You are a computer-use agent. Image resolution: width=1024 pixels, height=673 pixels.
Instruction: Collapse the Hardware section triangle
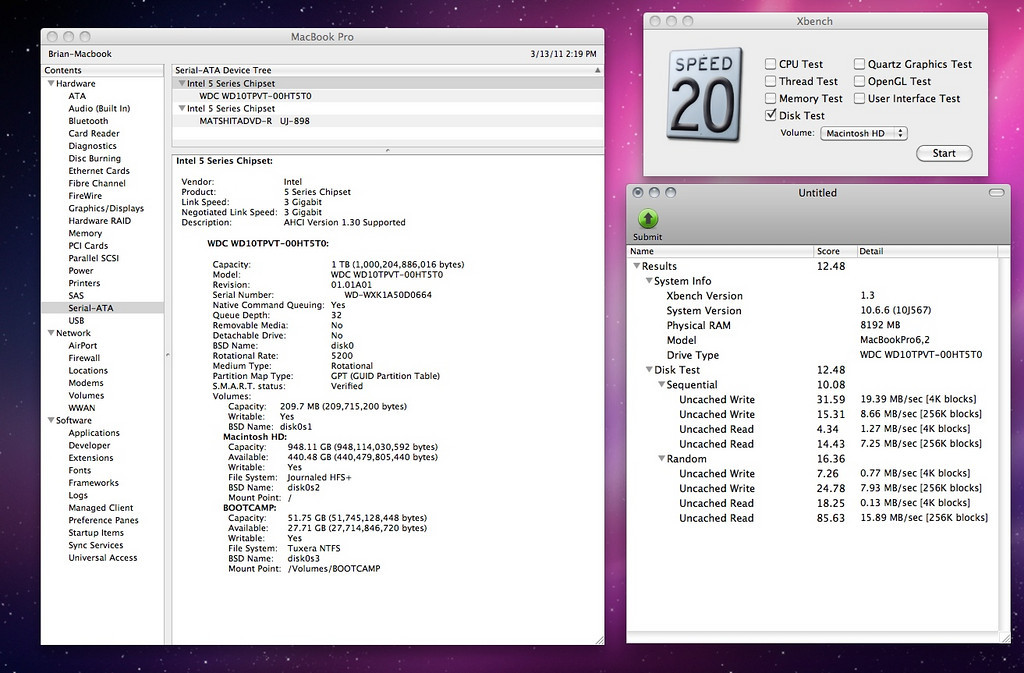(50, 84)
